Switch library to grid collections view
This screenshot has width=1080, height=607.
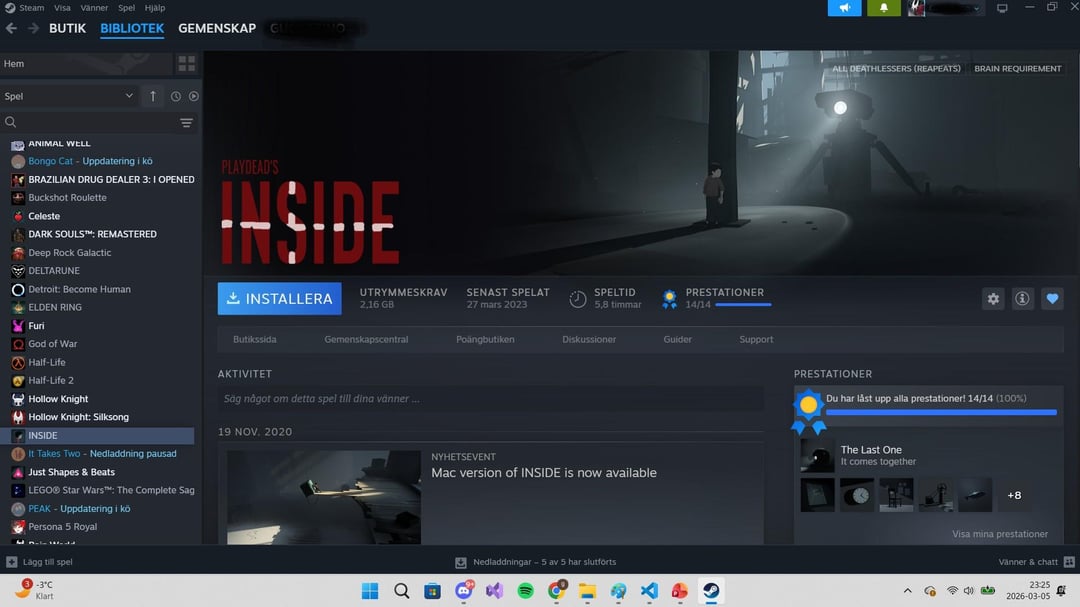186,64
